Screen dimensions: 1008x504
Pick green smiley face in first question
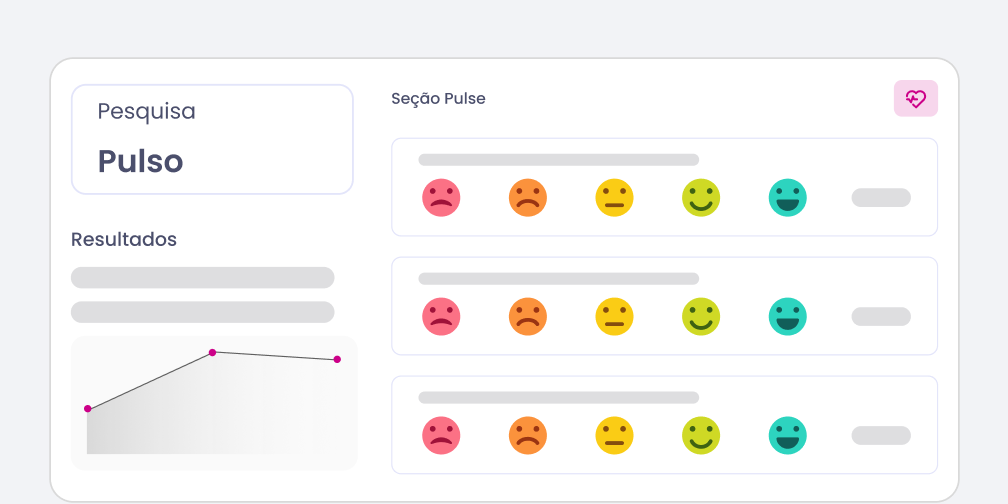(701, 197)
